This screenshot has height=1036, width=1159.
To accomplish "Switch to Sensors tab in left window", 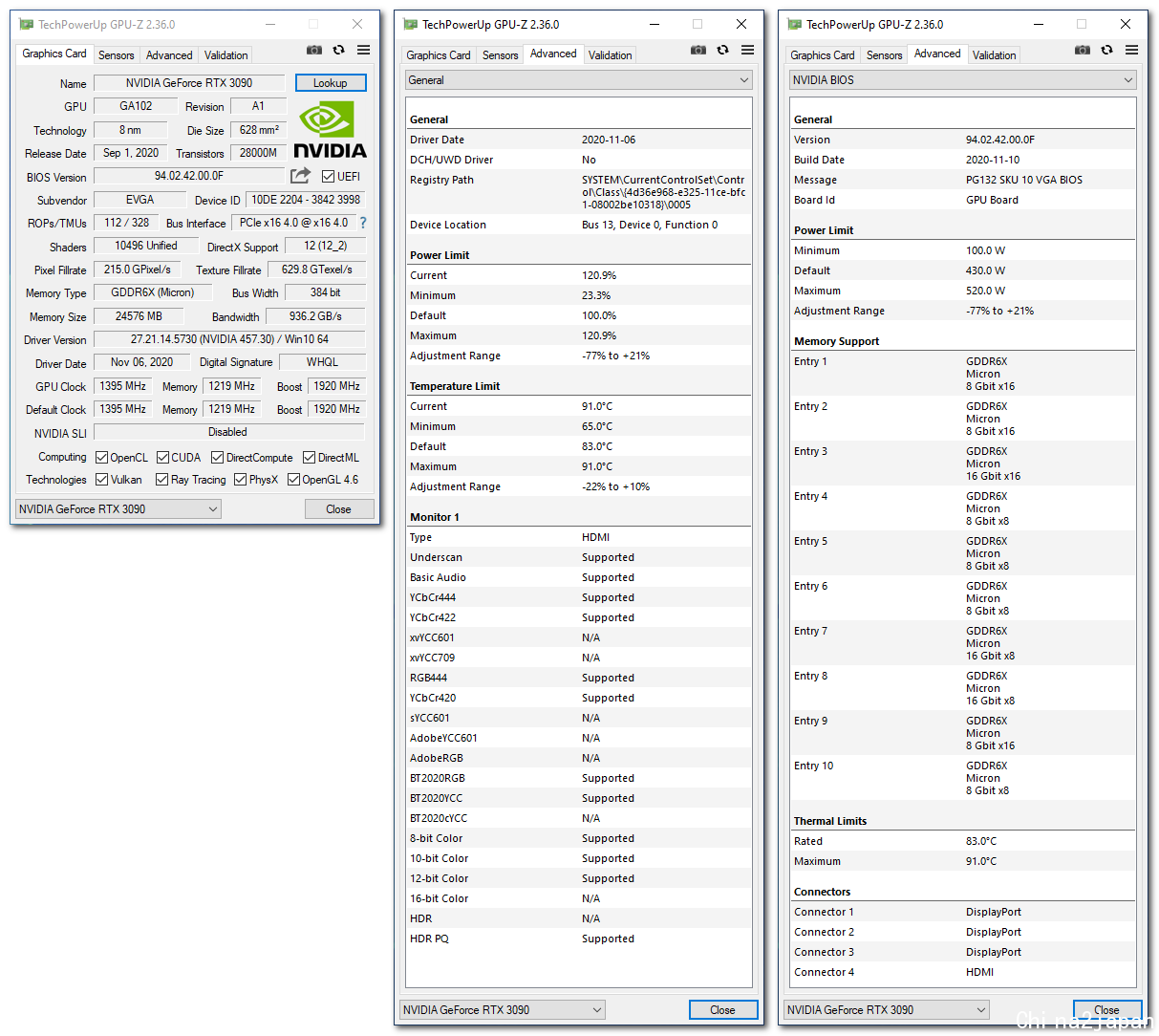I will (x=117, y=55).
